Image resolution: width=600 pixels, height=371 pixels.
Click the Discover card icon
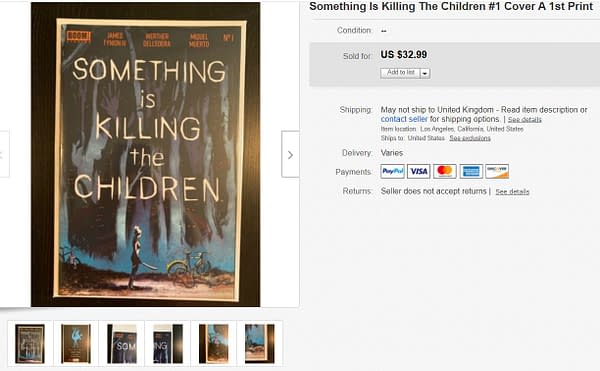[497, 171]
